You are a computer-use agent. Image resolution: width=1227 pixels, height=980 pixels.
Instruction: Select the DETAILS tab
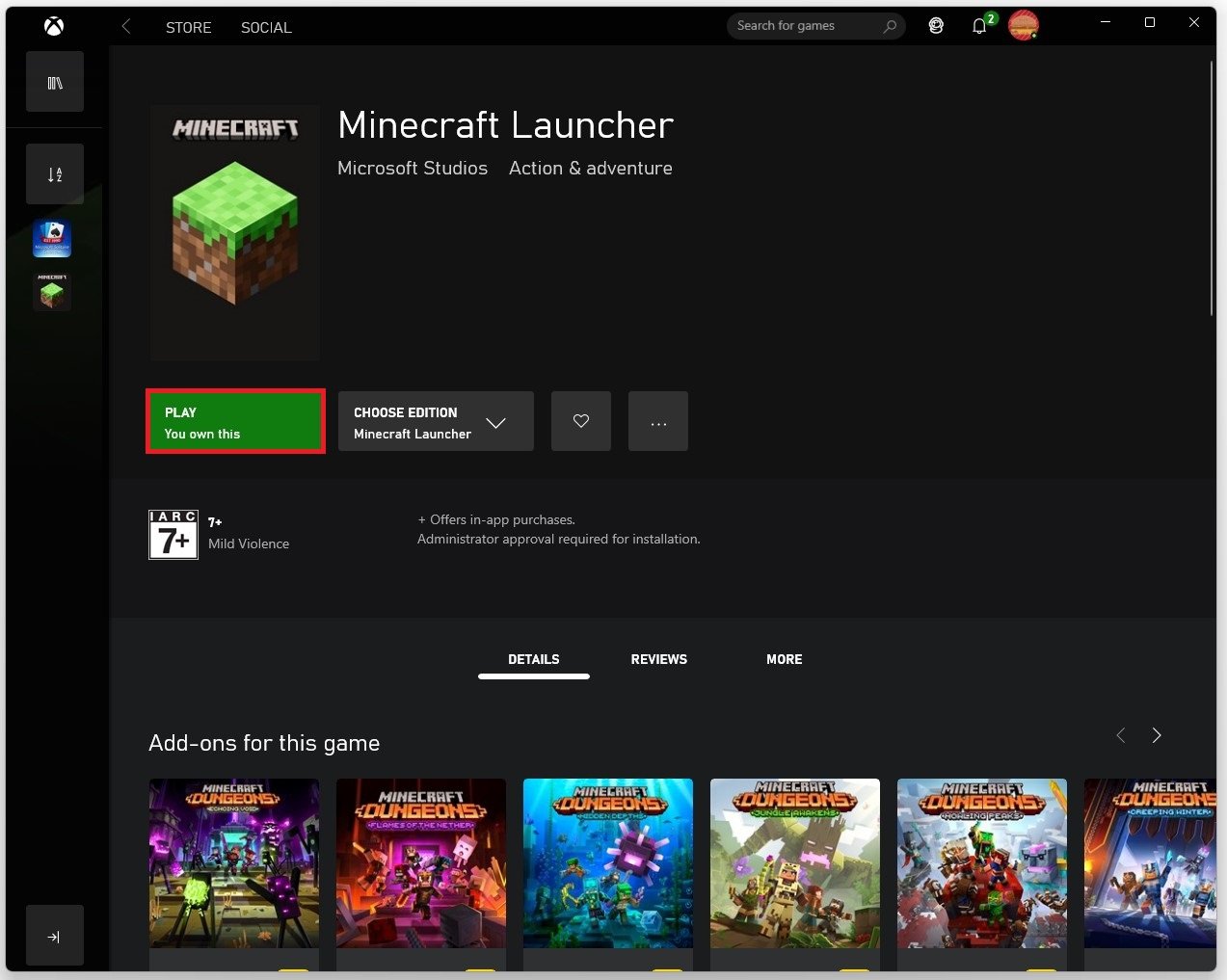click(x=534, y=660)
